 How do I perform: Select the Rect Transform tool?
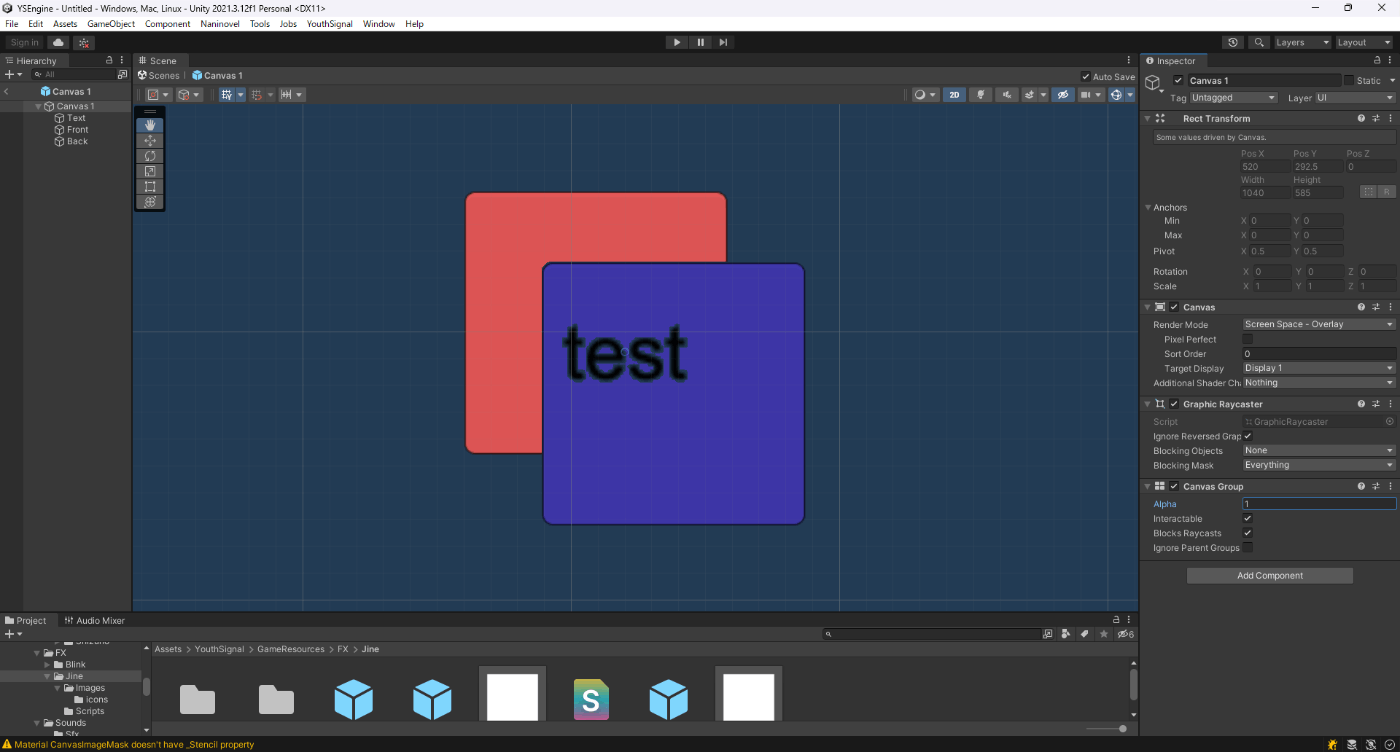(x=149, y=186)
